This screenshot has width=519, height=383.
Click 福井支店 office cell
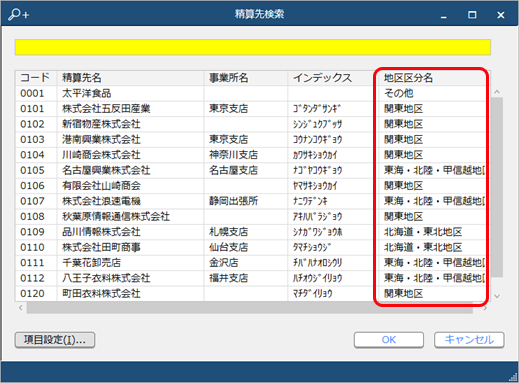click(x=246, y=278)
